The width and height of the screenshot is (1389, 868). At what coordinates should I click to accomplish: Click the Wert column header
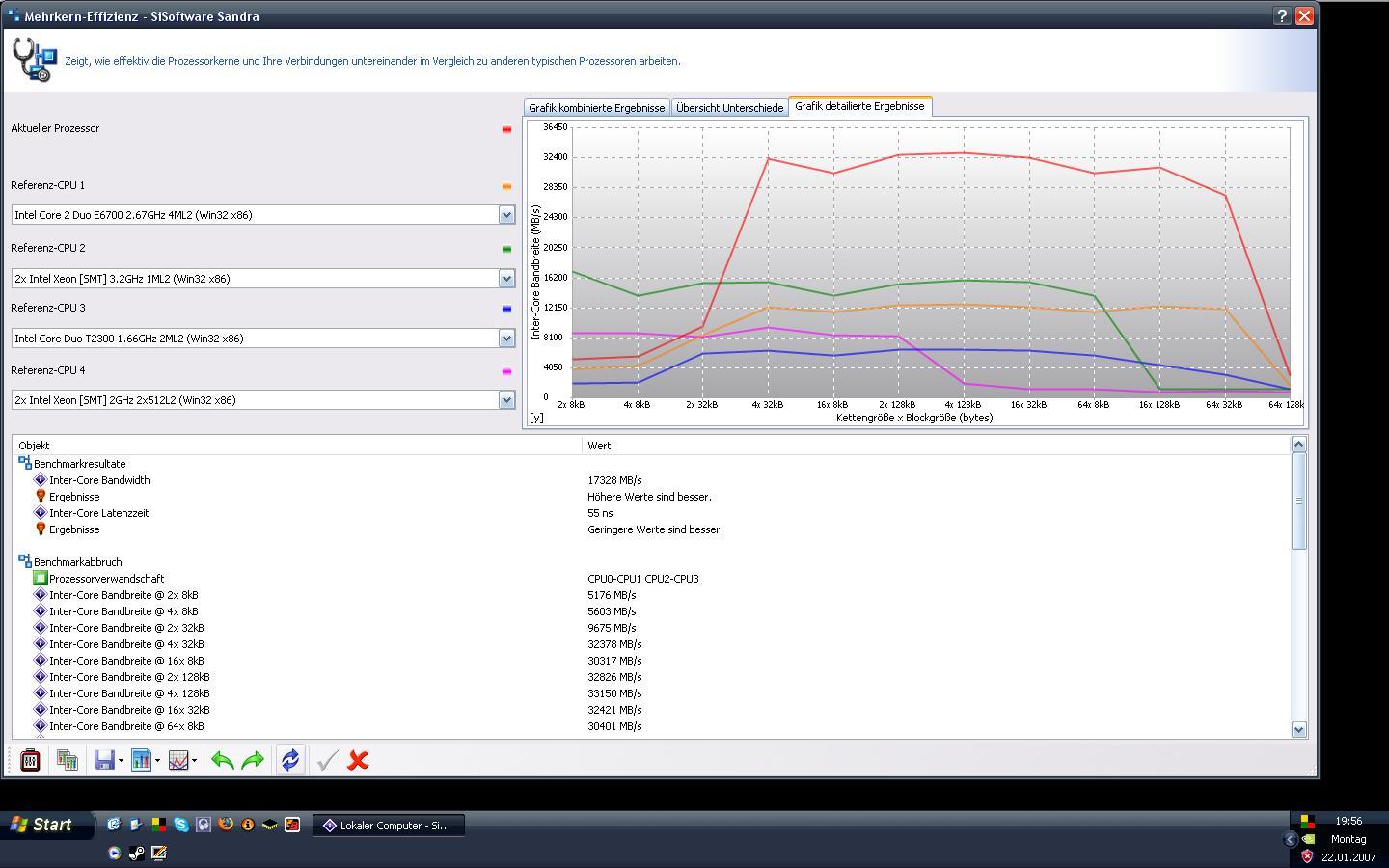click(x=936, y=446)
